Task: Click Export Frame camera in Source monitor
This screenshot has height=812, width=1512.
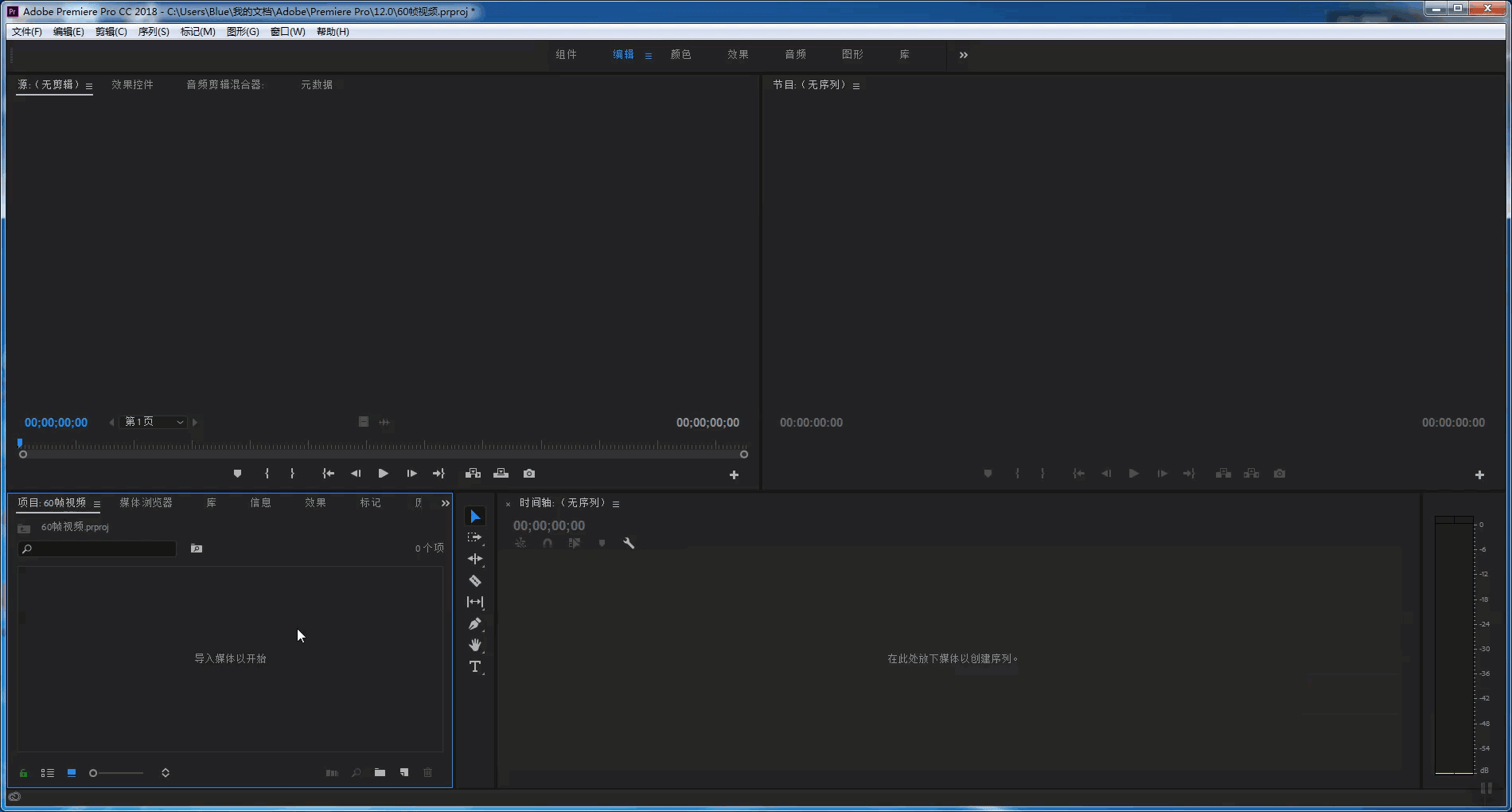Action: 529,474
